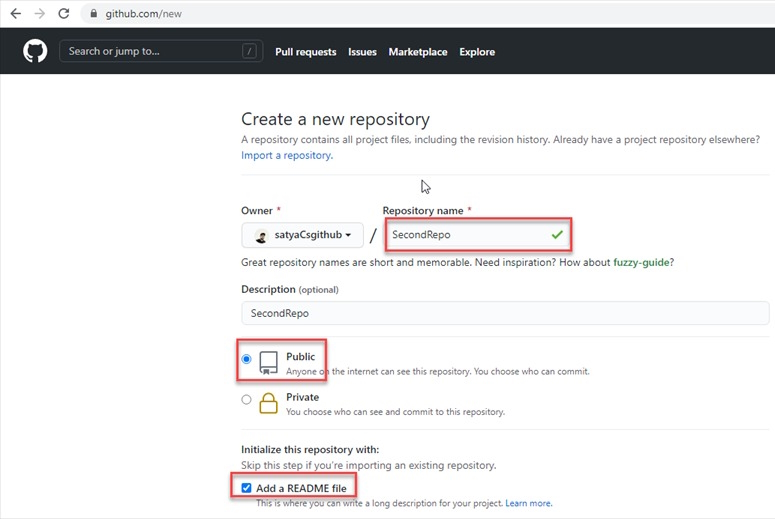Reload the page with refresh icon
This screenshot has width=775, height=519.
(64, 14)
